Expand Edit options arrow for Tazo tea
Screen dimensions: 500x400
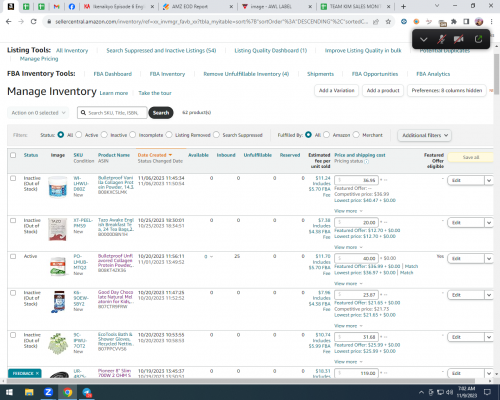pos(489,223)
